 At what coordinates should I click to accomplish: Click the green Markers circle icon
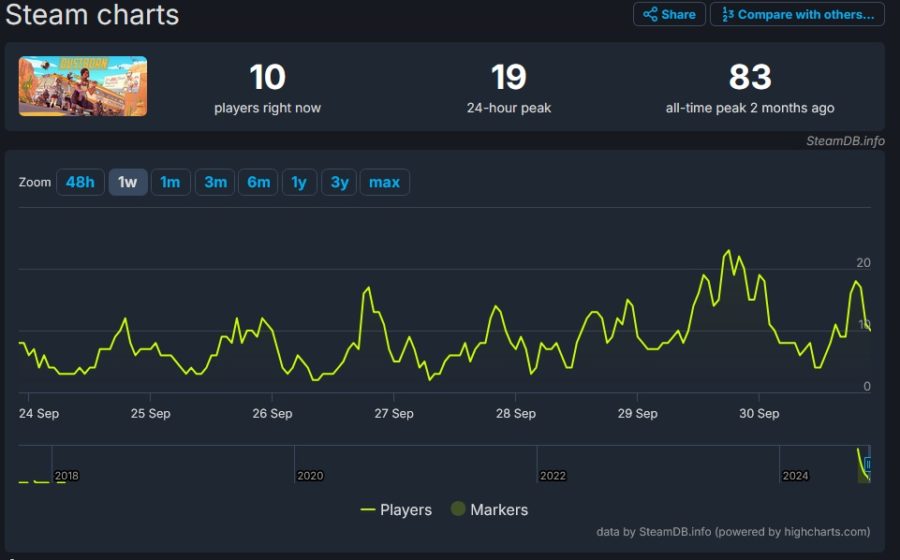pos(458,508)
